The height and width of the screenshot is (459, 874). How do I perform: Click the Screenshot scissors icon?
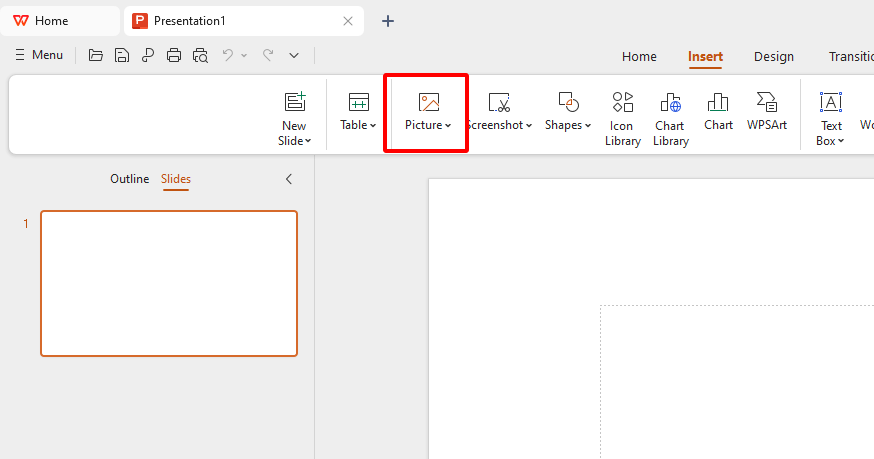pyautogui.click(x=499, y=103)
